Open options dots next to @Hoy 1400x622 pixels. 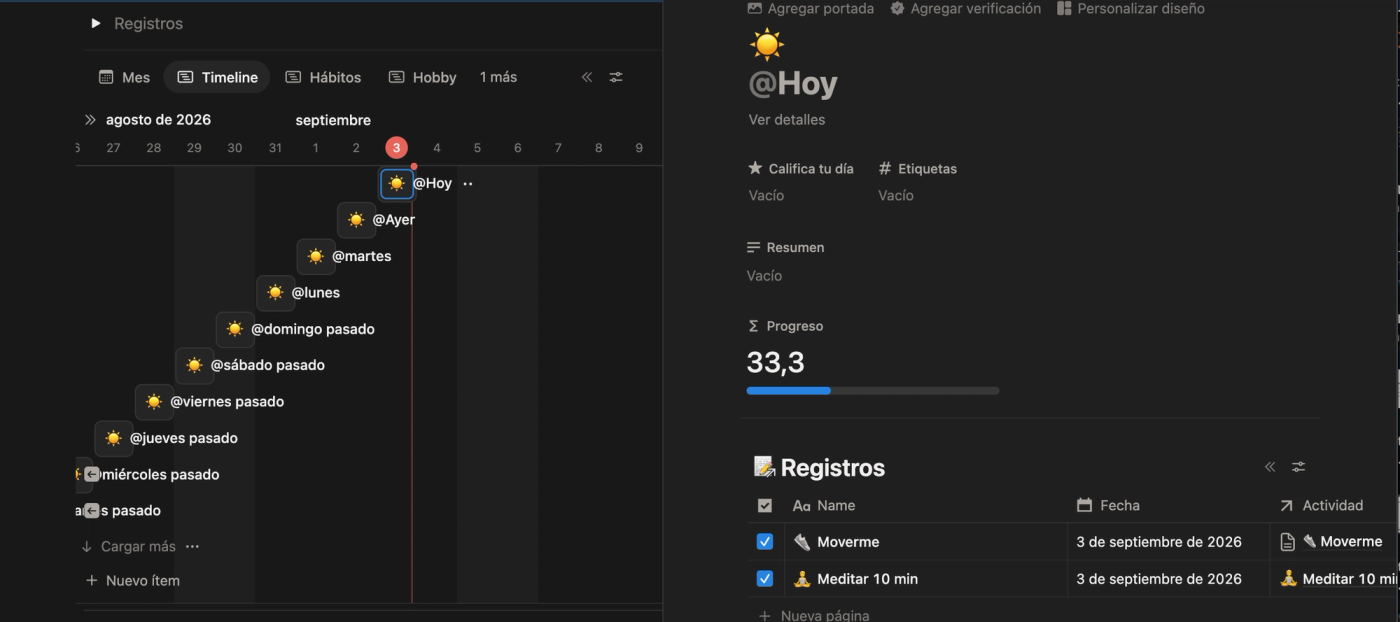[467, 184]
